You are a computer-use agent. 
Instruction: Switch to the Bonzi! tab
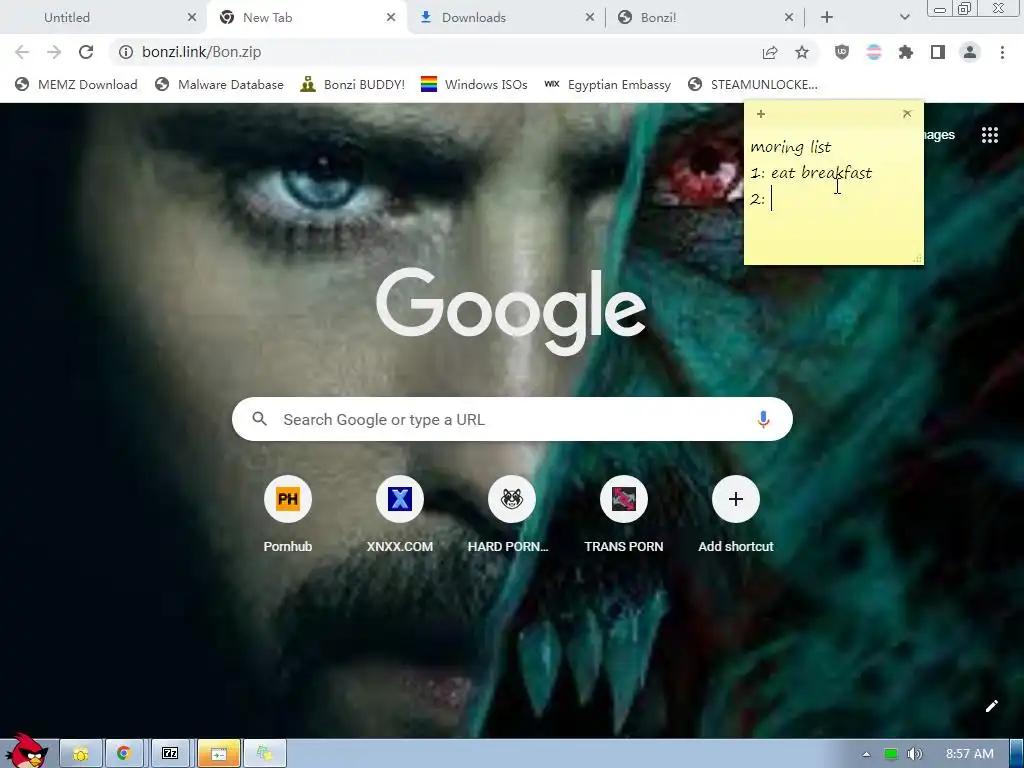(x=705, y=18)
